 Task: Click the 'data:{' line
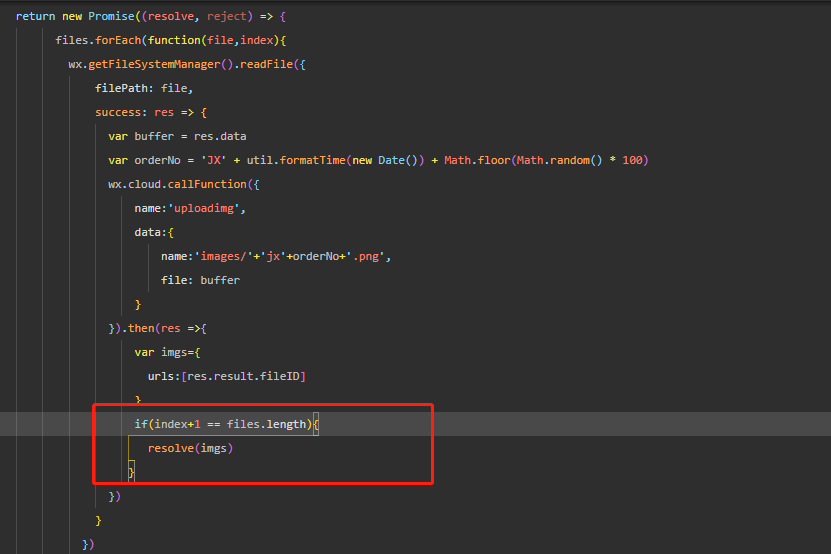coord(154,232)
